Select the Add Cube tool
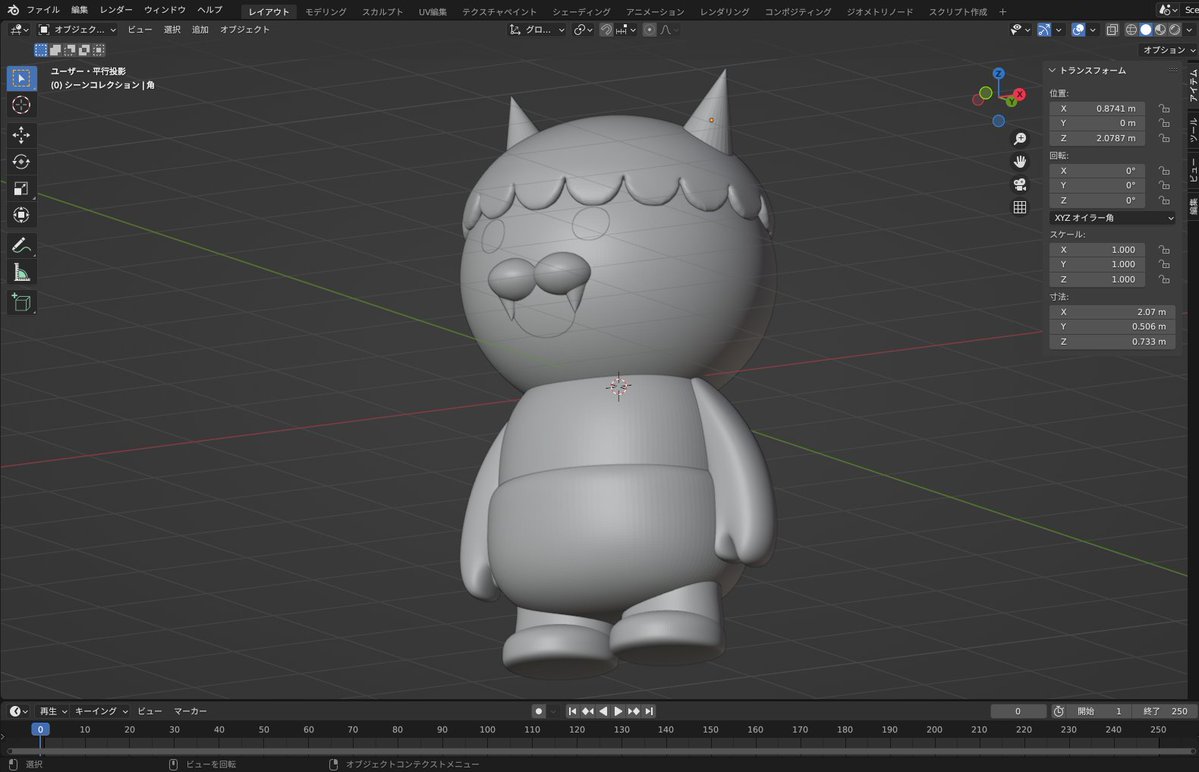This screenshot has height=772, width=1199. (21, 302)
